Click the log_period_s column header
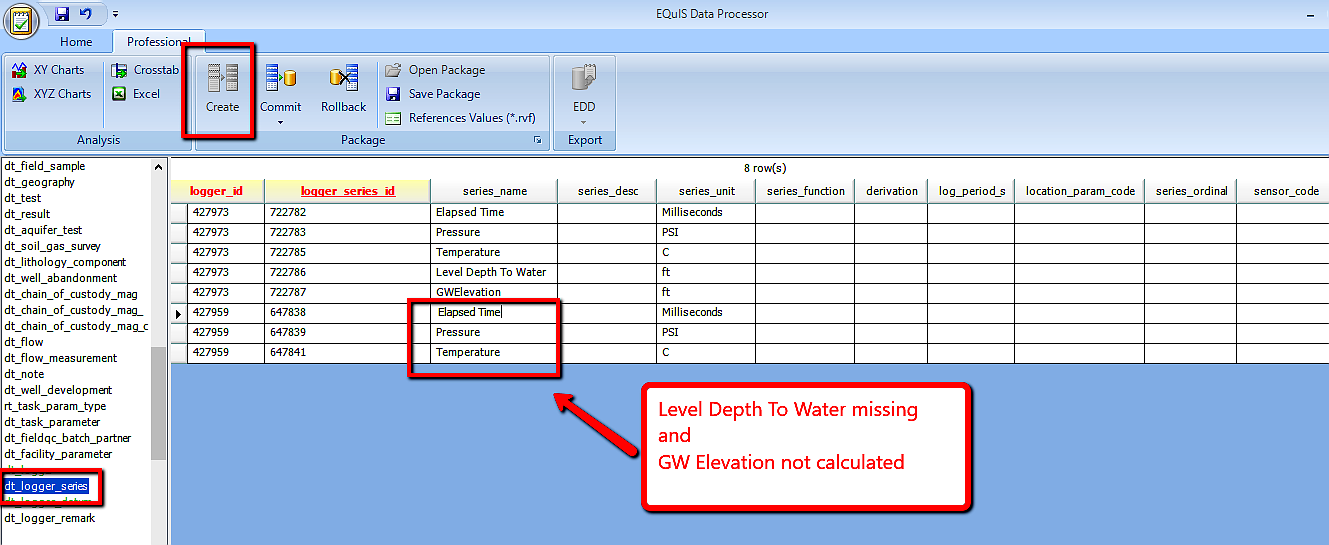1329x545 pixels. point(971,191)
